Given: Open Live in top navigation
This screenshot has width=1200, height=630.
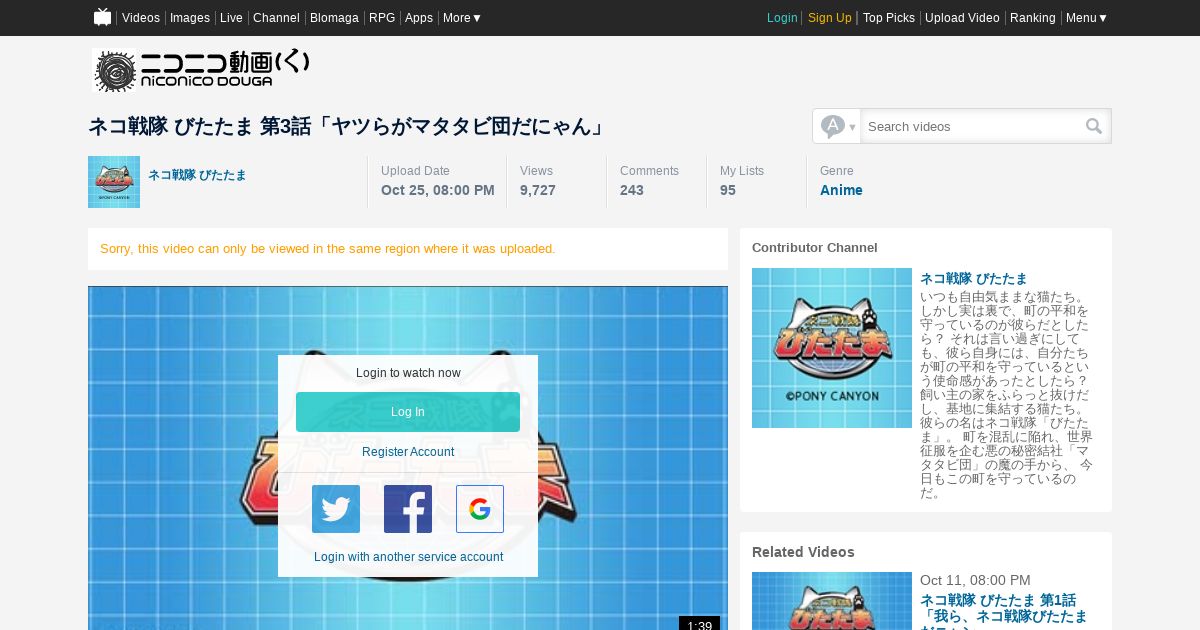Looking at the screenshot, I should [x=231, y=17].
